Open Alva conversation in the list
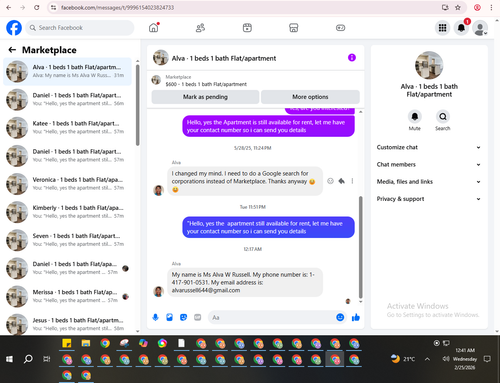The image size is (500, 383). [68, 71]
